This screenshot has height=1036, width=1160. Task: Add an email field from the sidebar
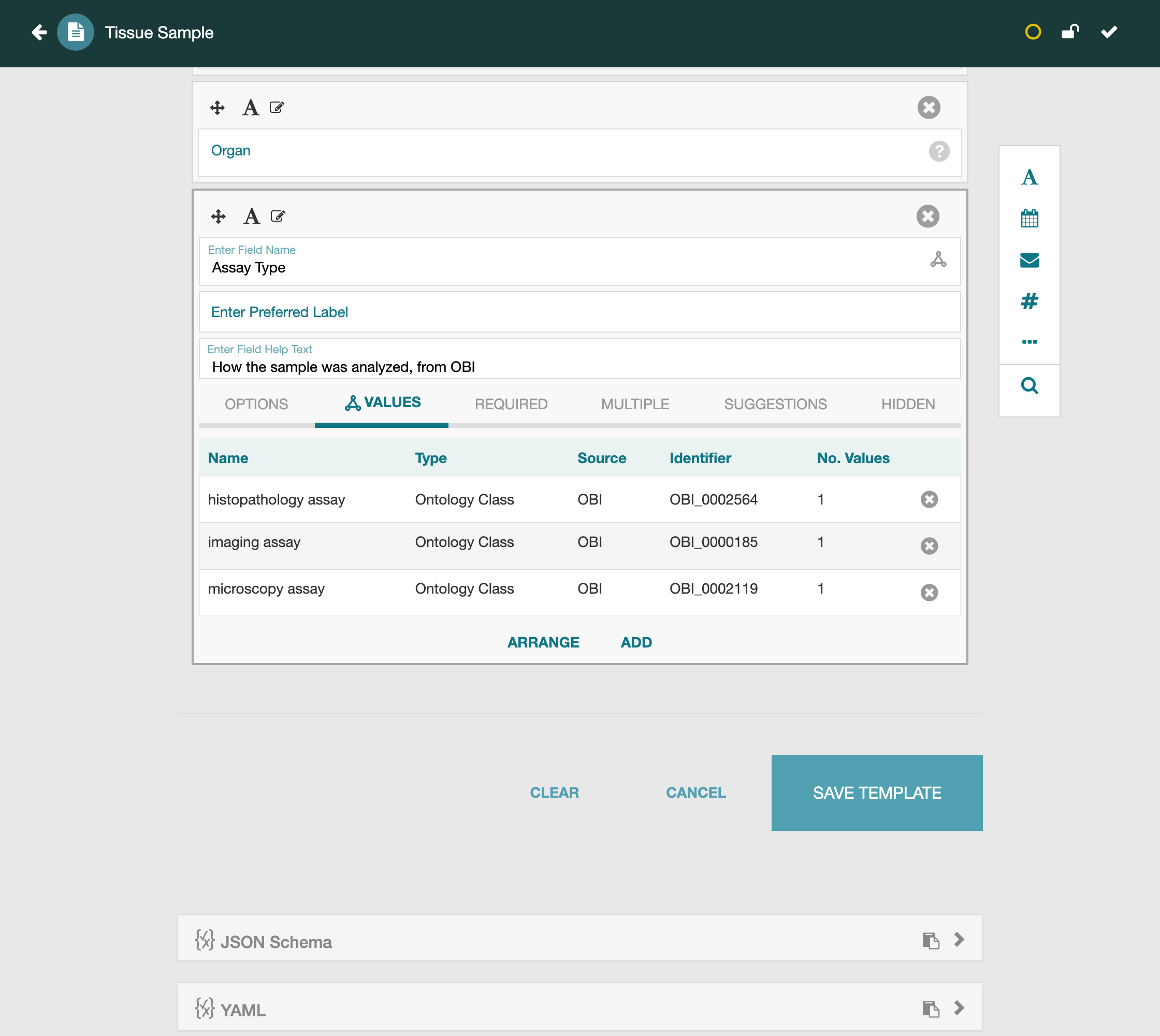[1029, 260]
